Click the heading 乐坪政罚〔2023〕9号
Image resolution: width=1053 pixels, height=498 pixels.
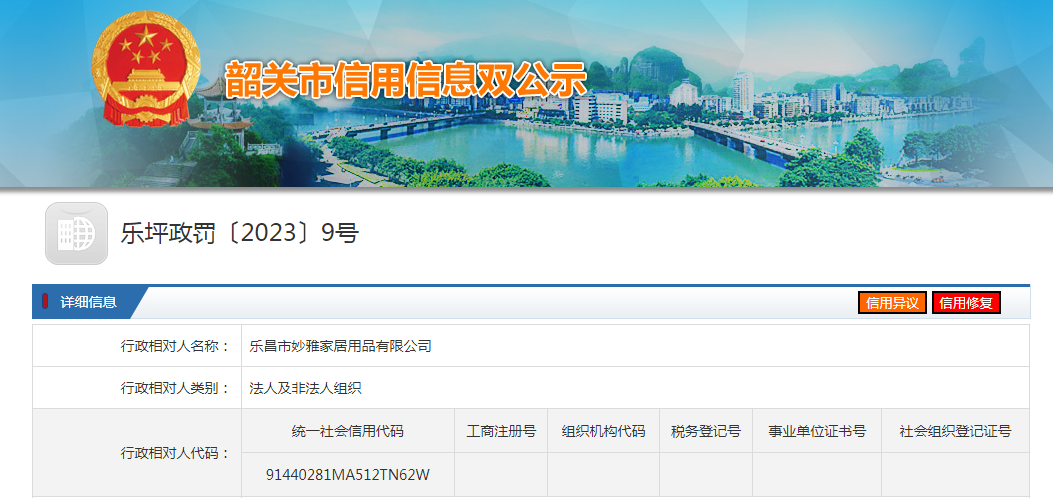point(240,233)
